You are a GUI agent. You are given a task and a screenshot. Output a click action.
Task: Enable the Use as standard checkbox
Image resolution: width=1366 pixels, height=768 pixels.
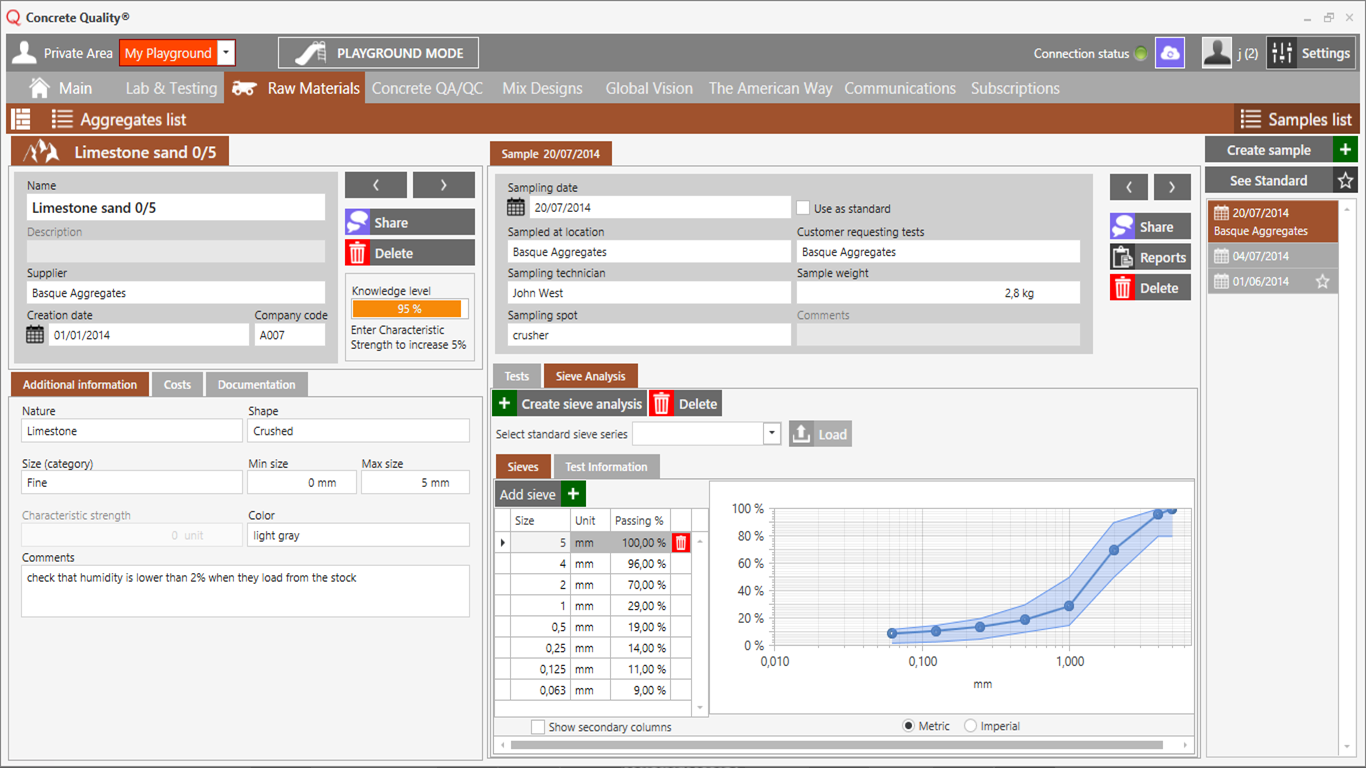pos(803,208)
